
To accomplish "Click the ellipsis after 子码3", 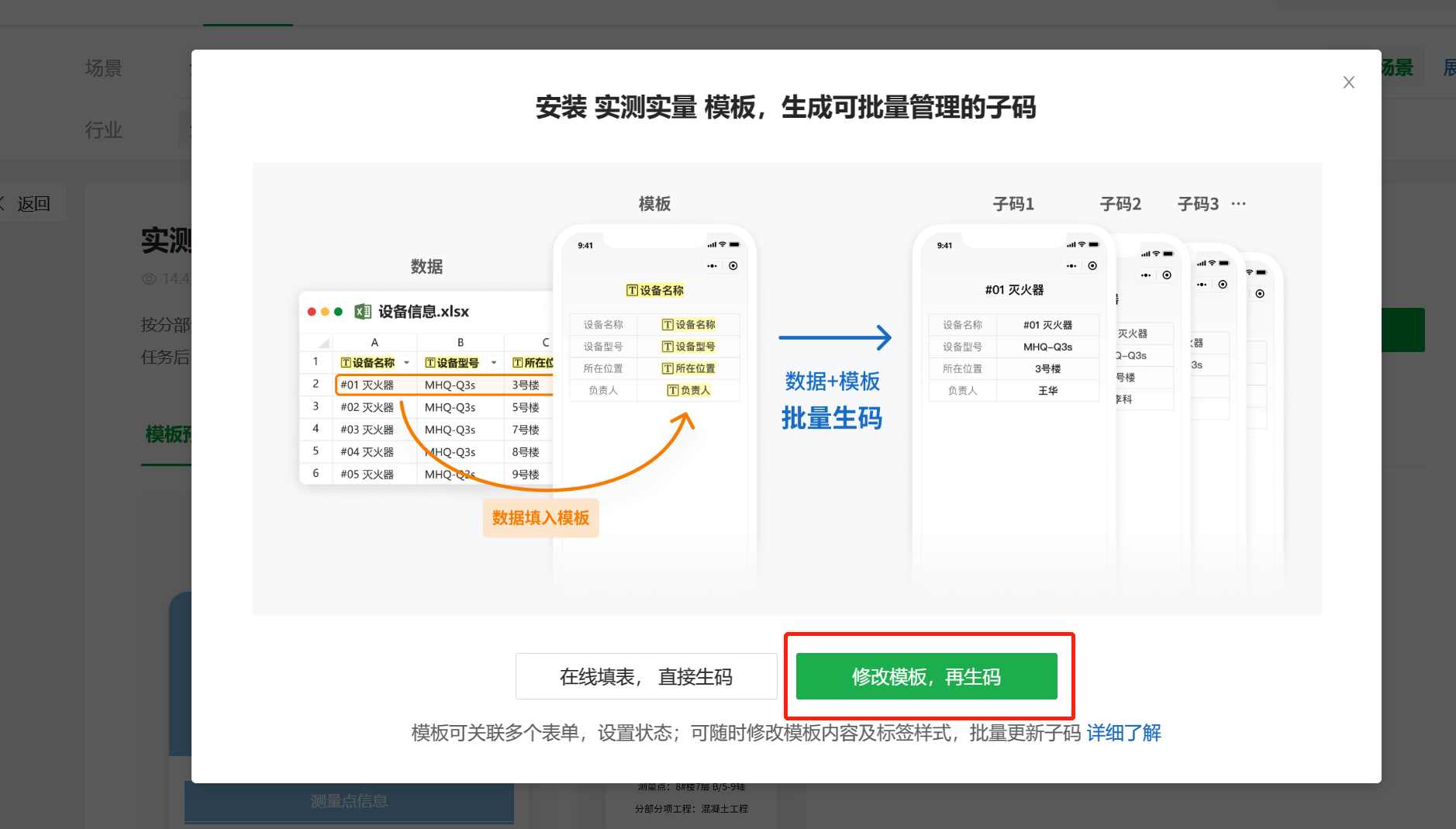I will [1238, 204].
